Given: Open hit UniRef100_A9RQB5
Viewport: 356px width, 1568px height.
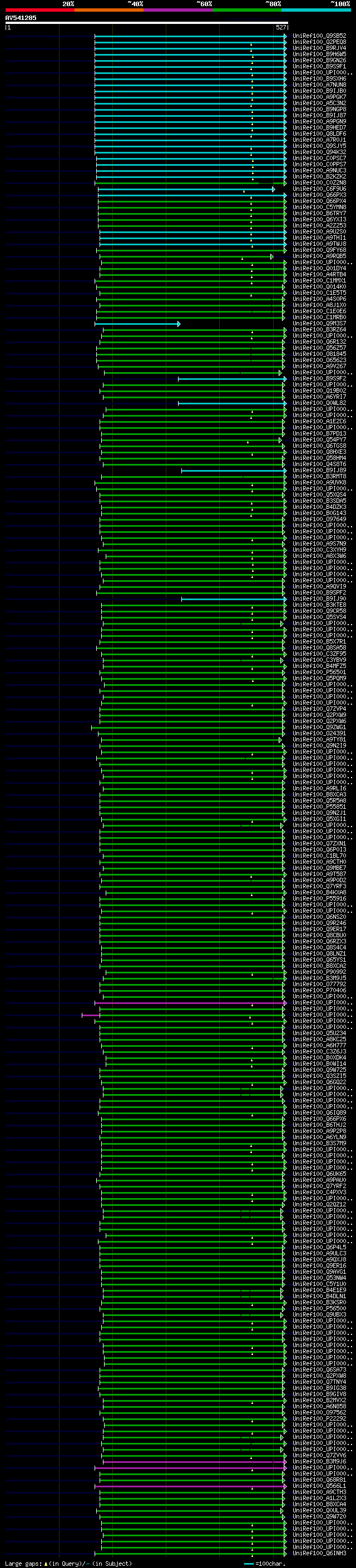Looking at the screenshot, I should click(319, 256).
